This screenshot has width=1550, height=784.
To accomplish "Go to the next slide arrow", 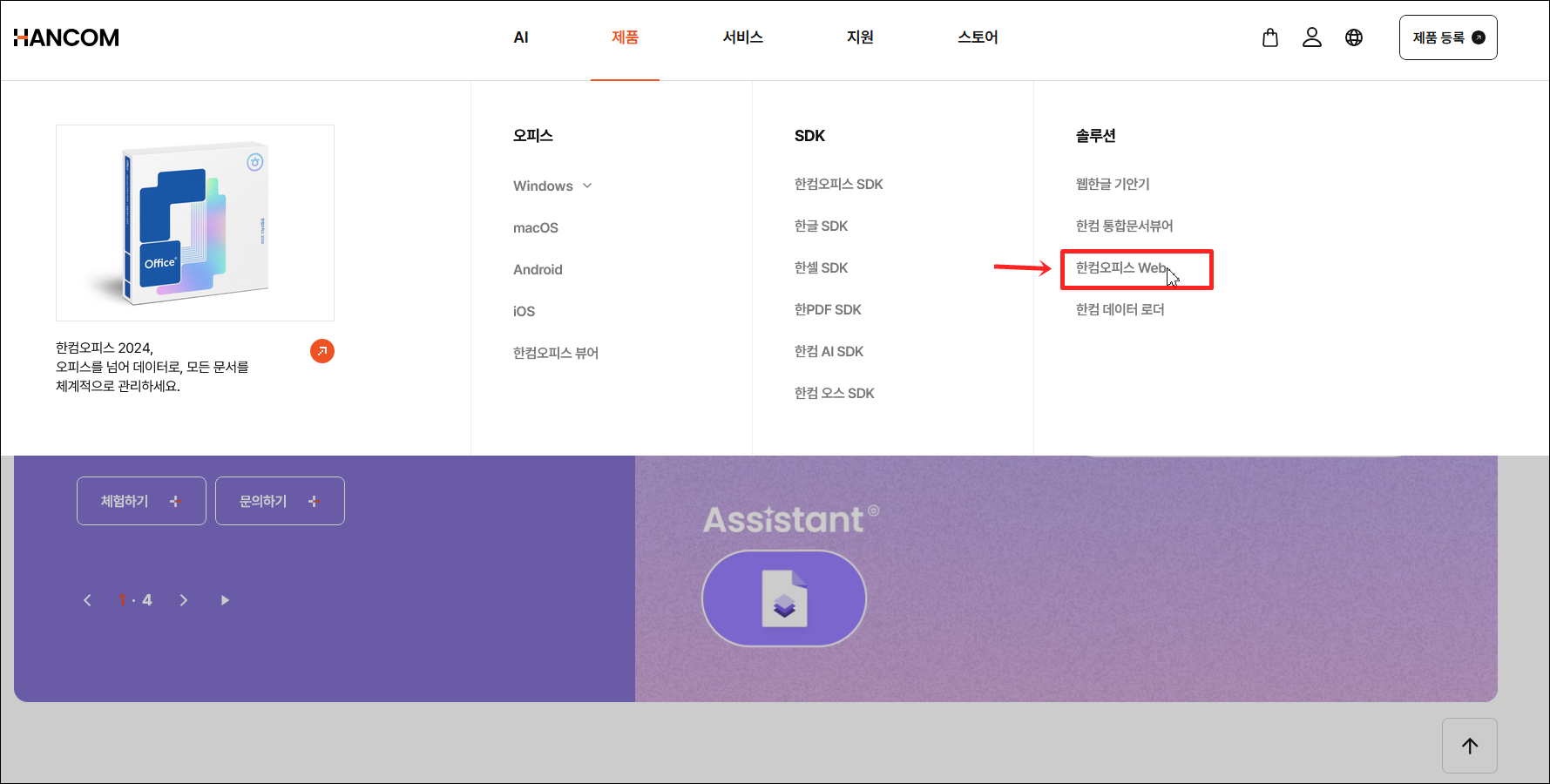I will coord(184,600).
